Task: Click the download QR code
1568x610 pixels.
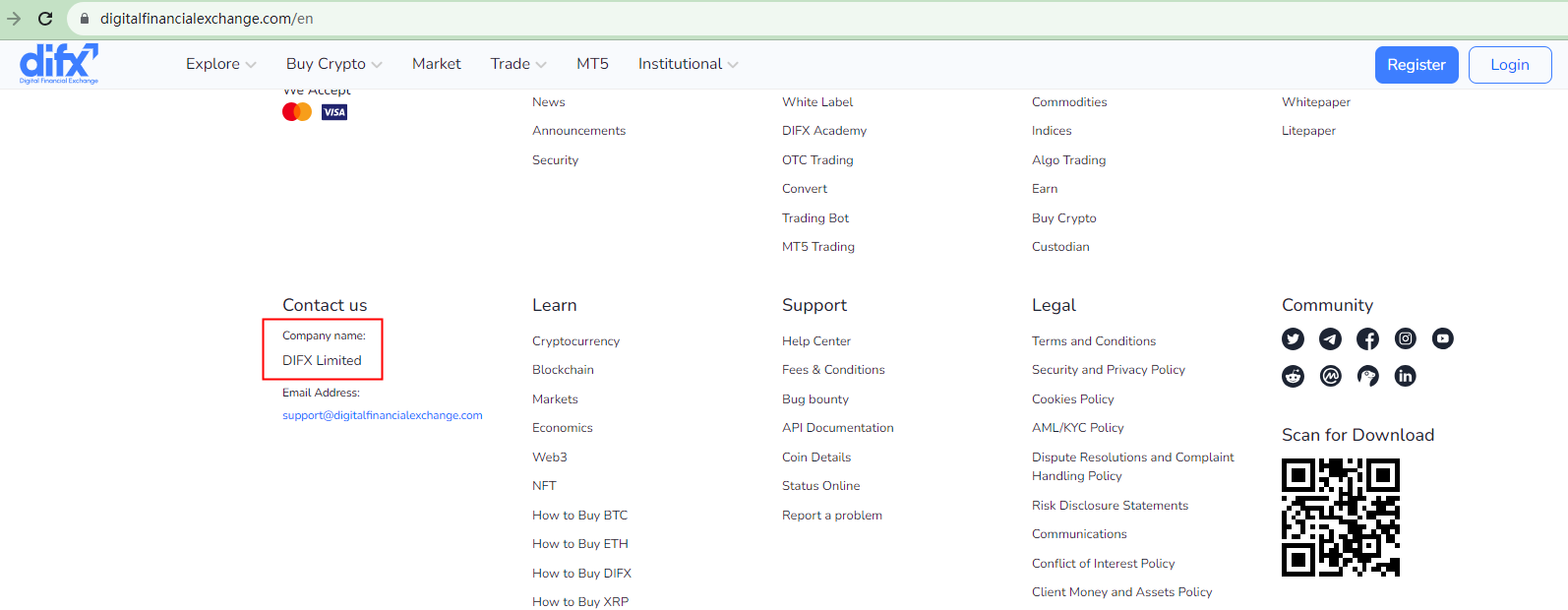Action: pos(1341,518)
